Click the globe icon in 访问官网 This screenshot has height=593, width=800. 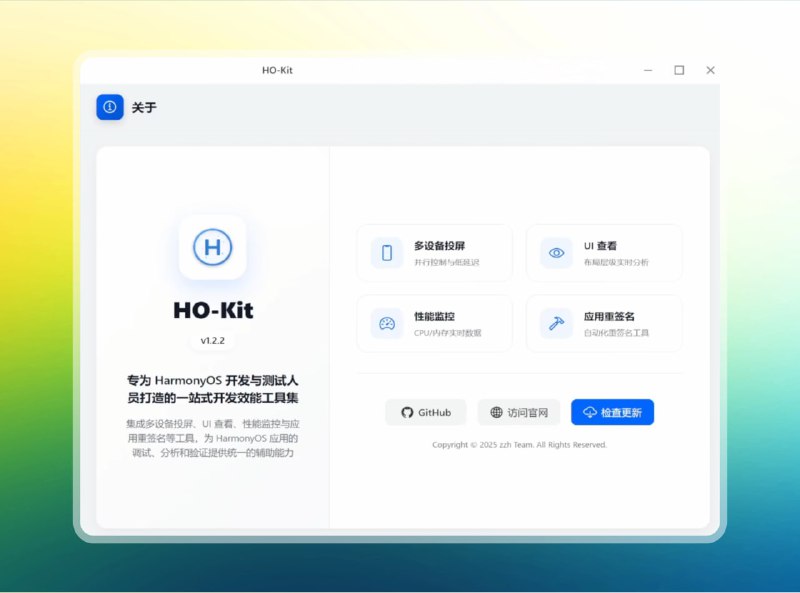point(497,413)
